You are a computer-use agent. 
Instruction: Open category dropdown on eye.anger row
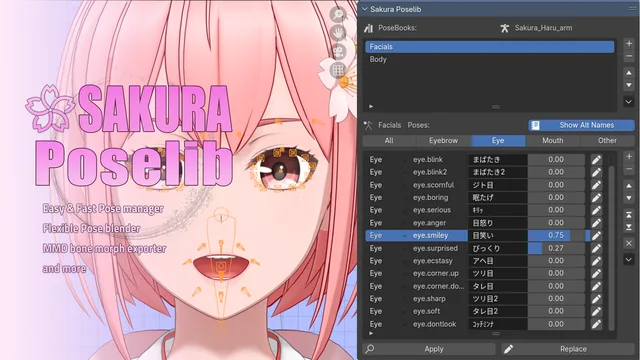coord(404,223)
